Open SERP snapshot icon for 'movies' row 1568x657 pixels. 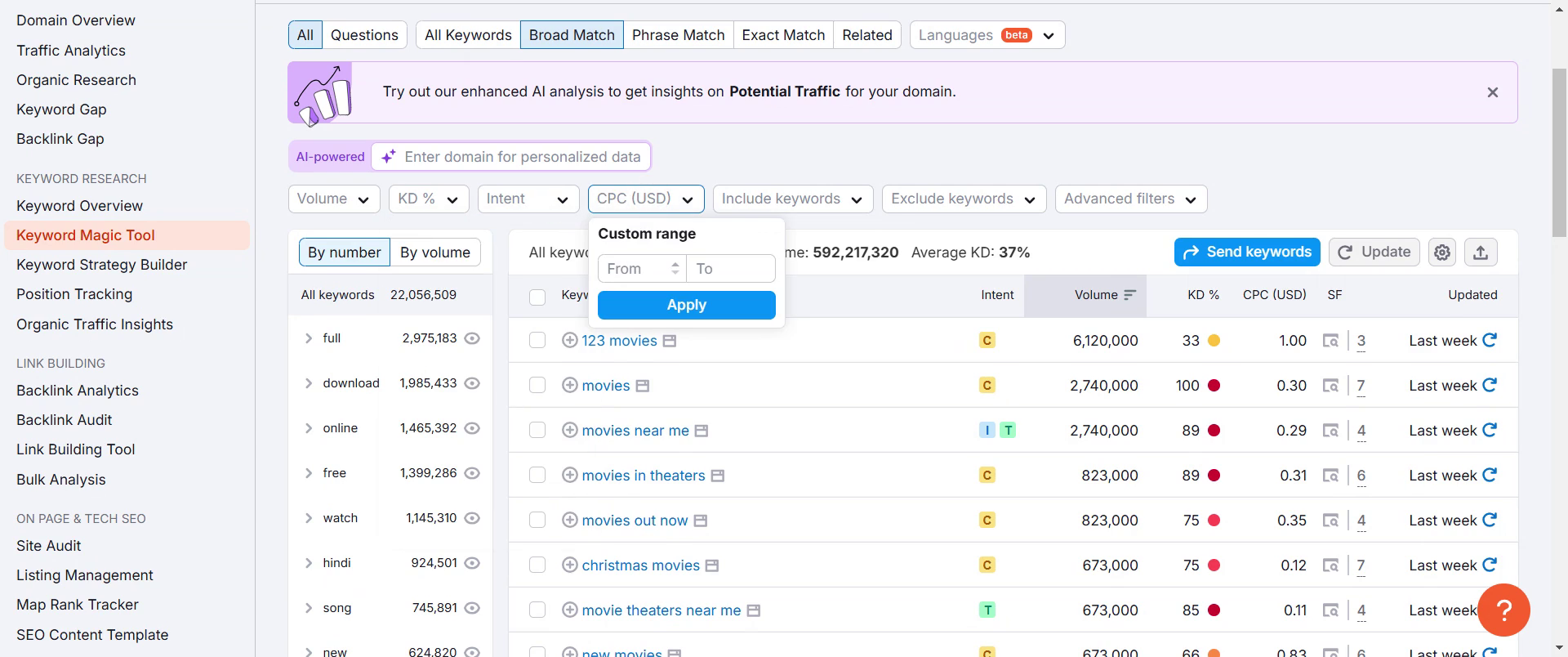pyautogui.click(x=1331, y=386)
